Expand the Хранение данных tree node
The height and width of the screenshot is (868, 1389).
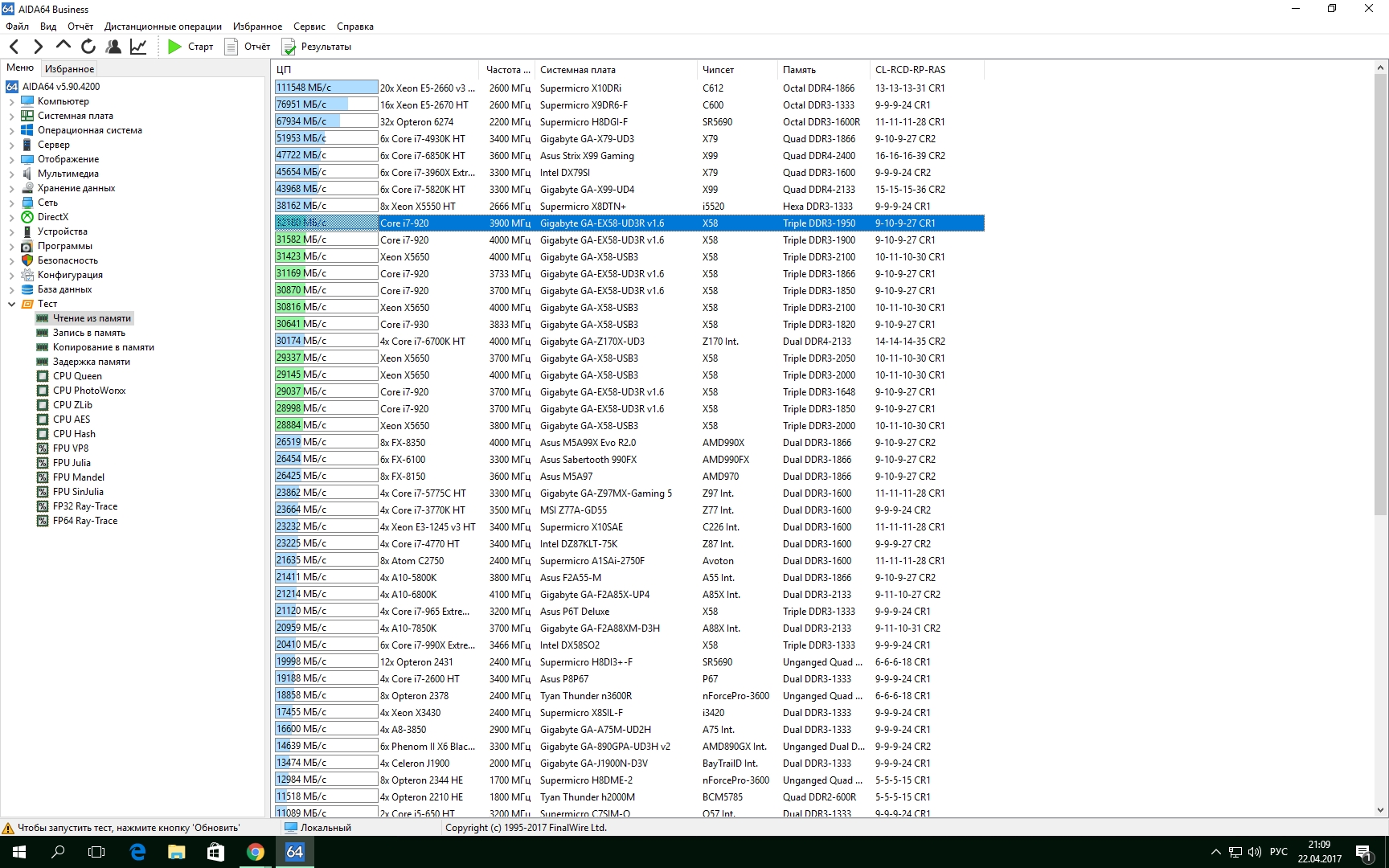coord(11,188)
